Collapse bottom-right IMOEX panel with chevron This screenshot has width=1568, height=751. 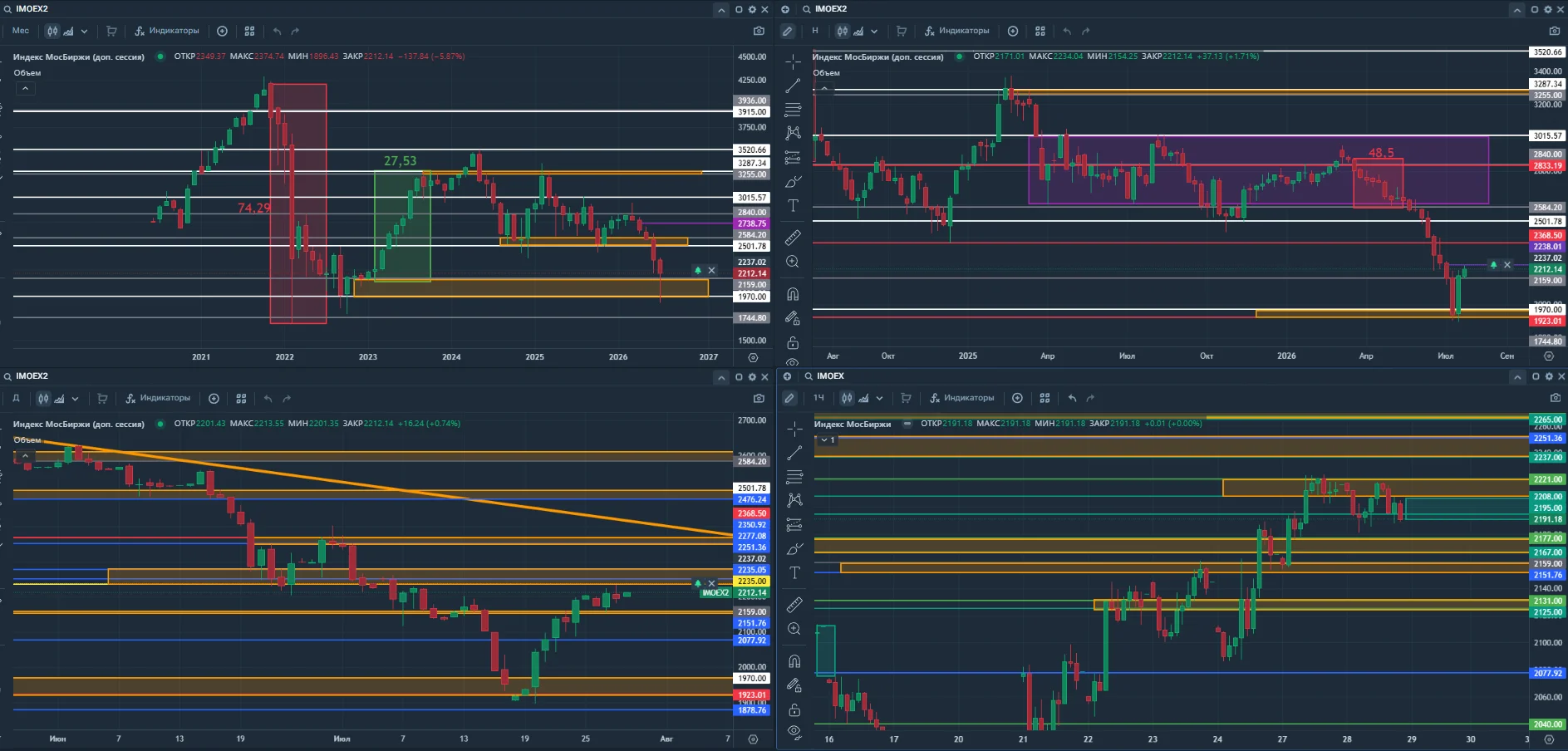(x=1517, y=377)
